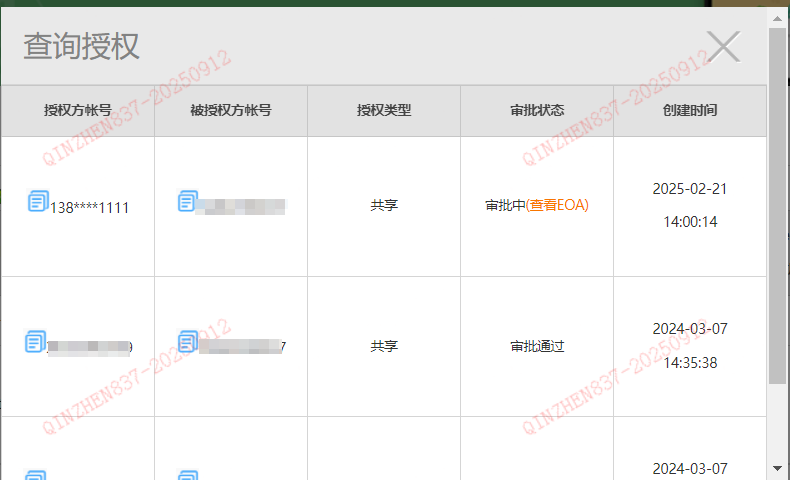Click the scrollbar up arrow
Viewport: 790px width, 480px height.
tap(777, 17)
